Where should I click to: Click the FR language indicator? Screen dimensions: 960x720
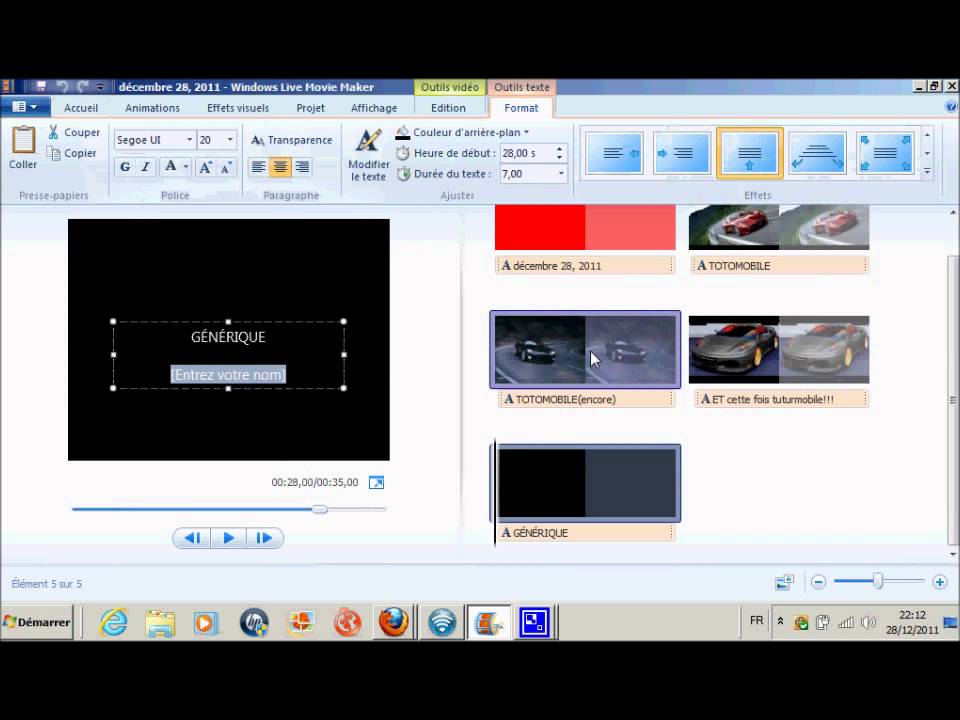pos(757,621)
